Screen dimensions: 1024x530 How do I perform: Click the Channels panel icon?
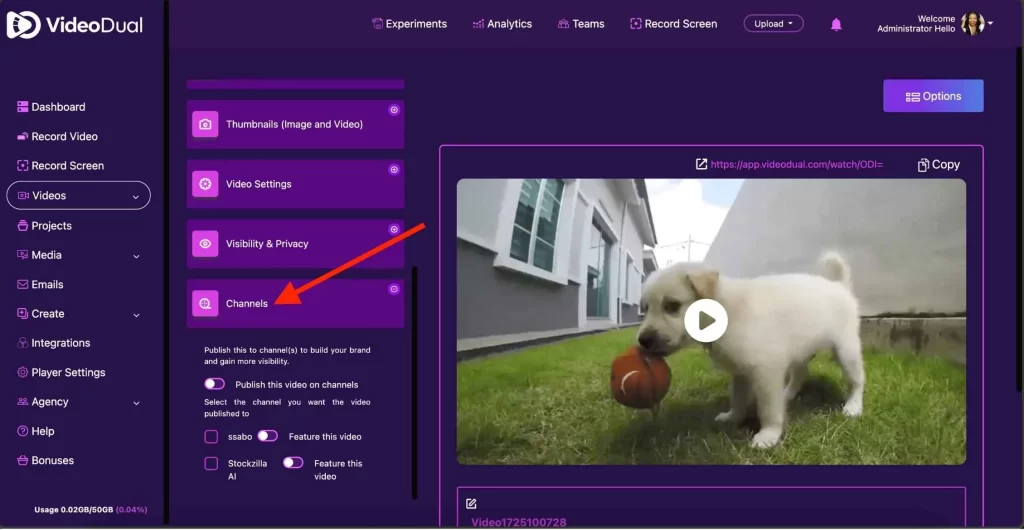click(205, 304)
